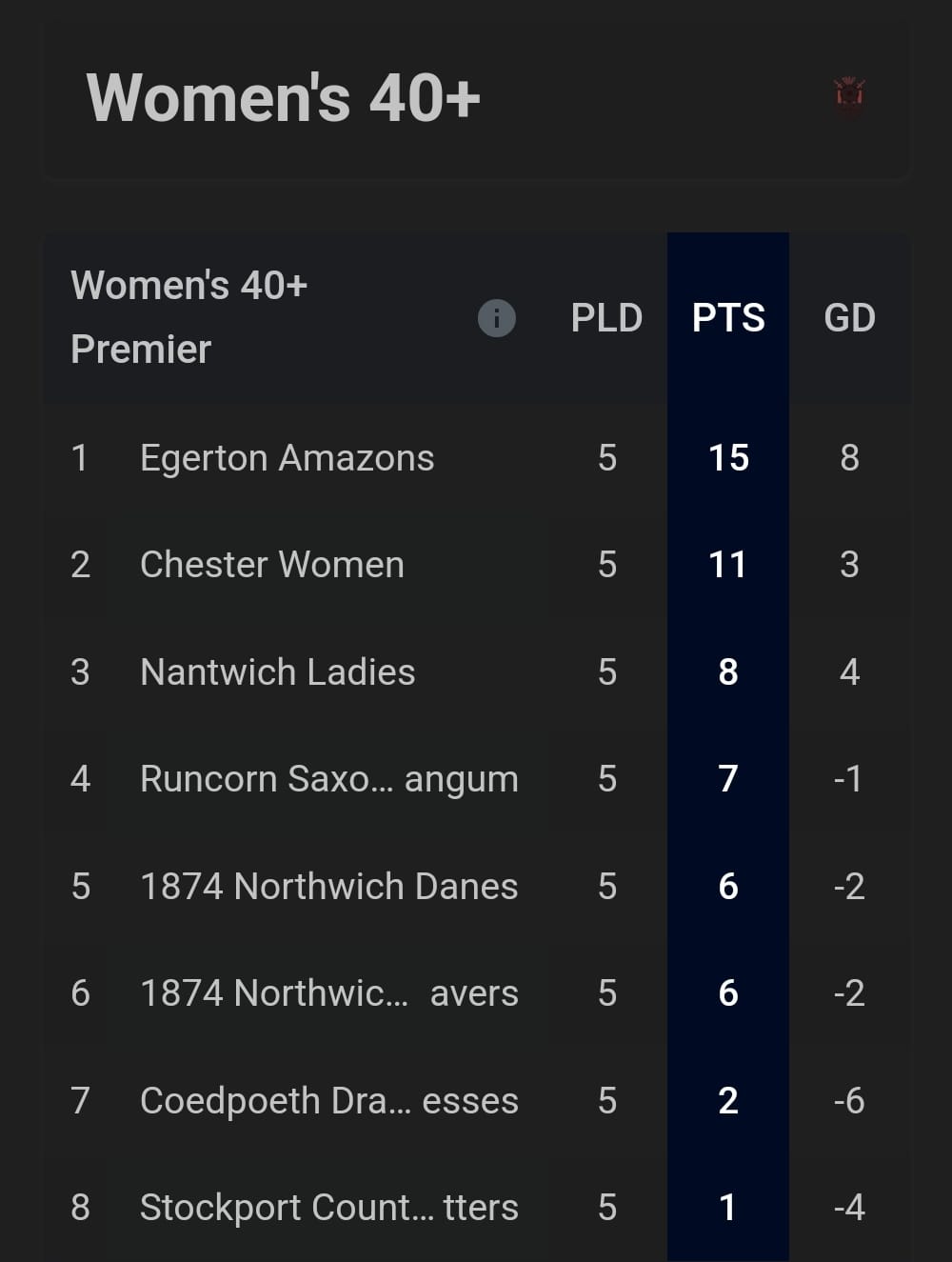Click Coedpoeth's goal difference of -6
This screenshot has height=1262, width=952.
pos(849,1101)
